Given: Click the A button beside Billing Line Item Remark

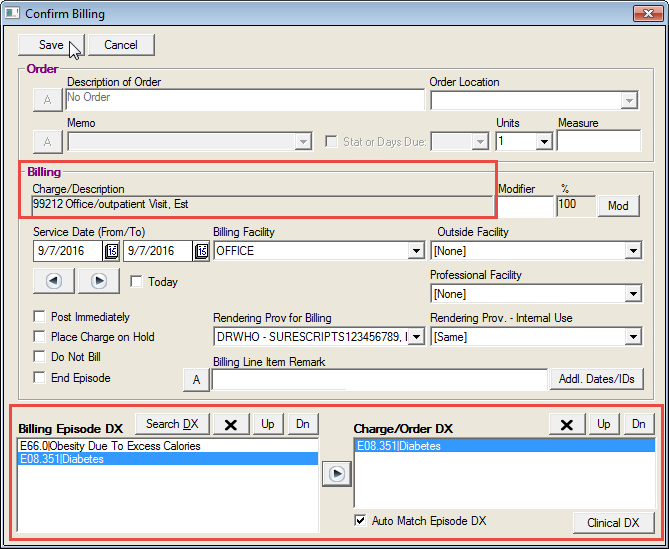Looking at the screenshot, I should coord(196,379).
